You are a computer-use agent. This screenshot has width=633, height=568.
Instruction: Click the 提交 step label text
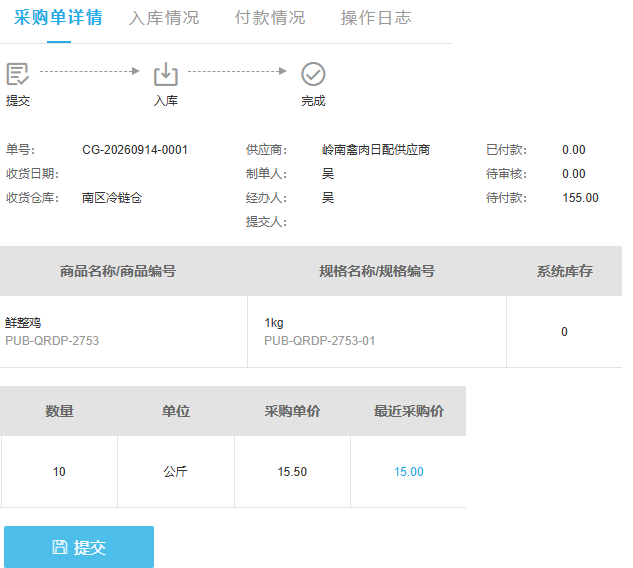18,101
